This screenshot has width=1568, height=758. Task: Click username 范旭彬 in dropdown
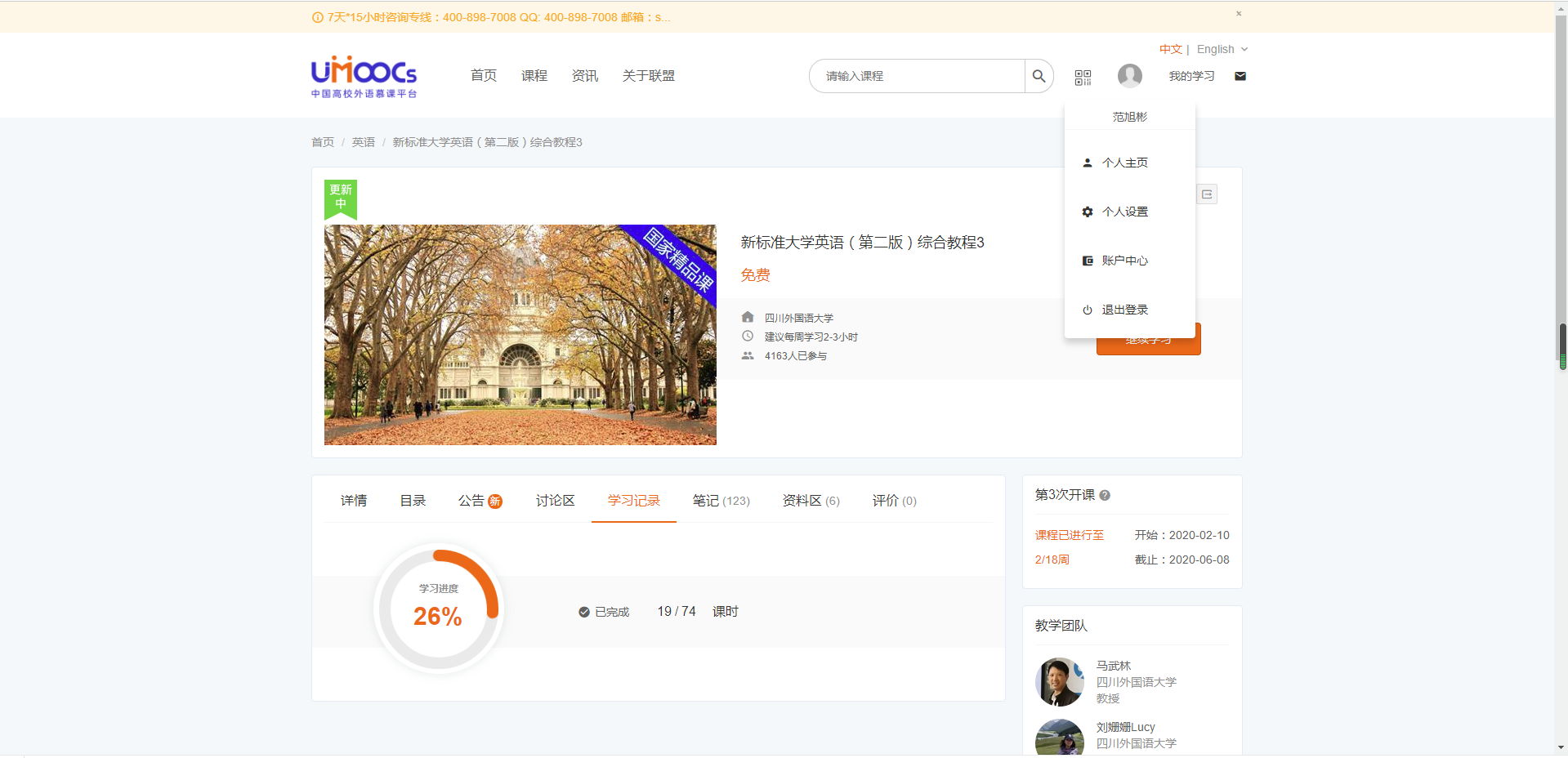tap(1130, 117)
